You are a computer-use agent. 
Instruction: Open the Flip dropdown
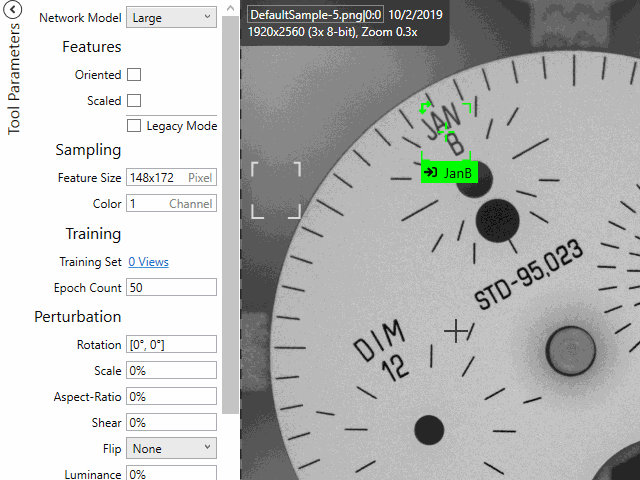(171, 449)
